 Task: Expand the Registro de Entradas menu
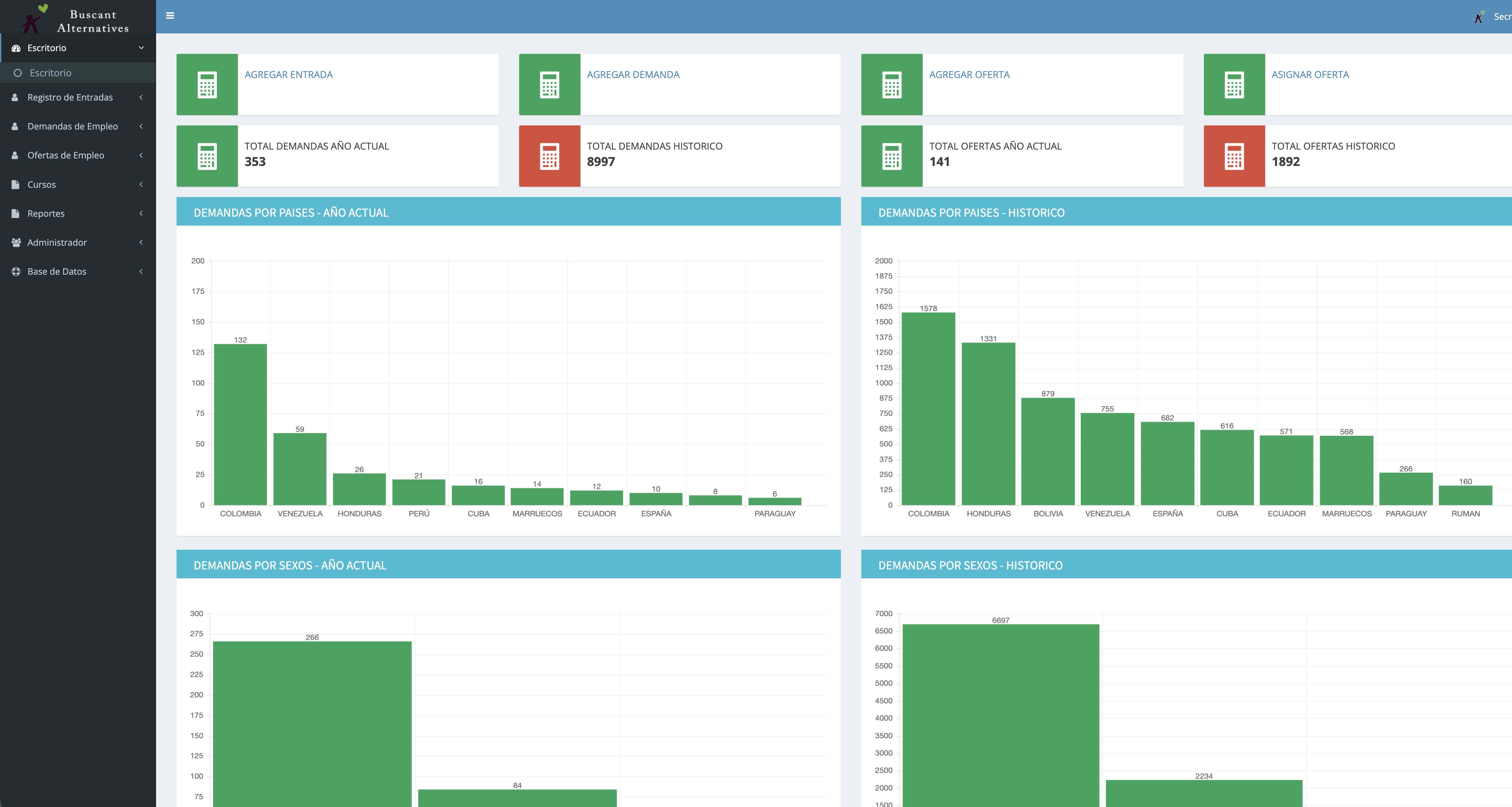pos(70,97)
